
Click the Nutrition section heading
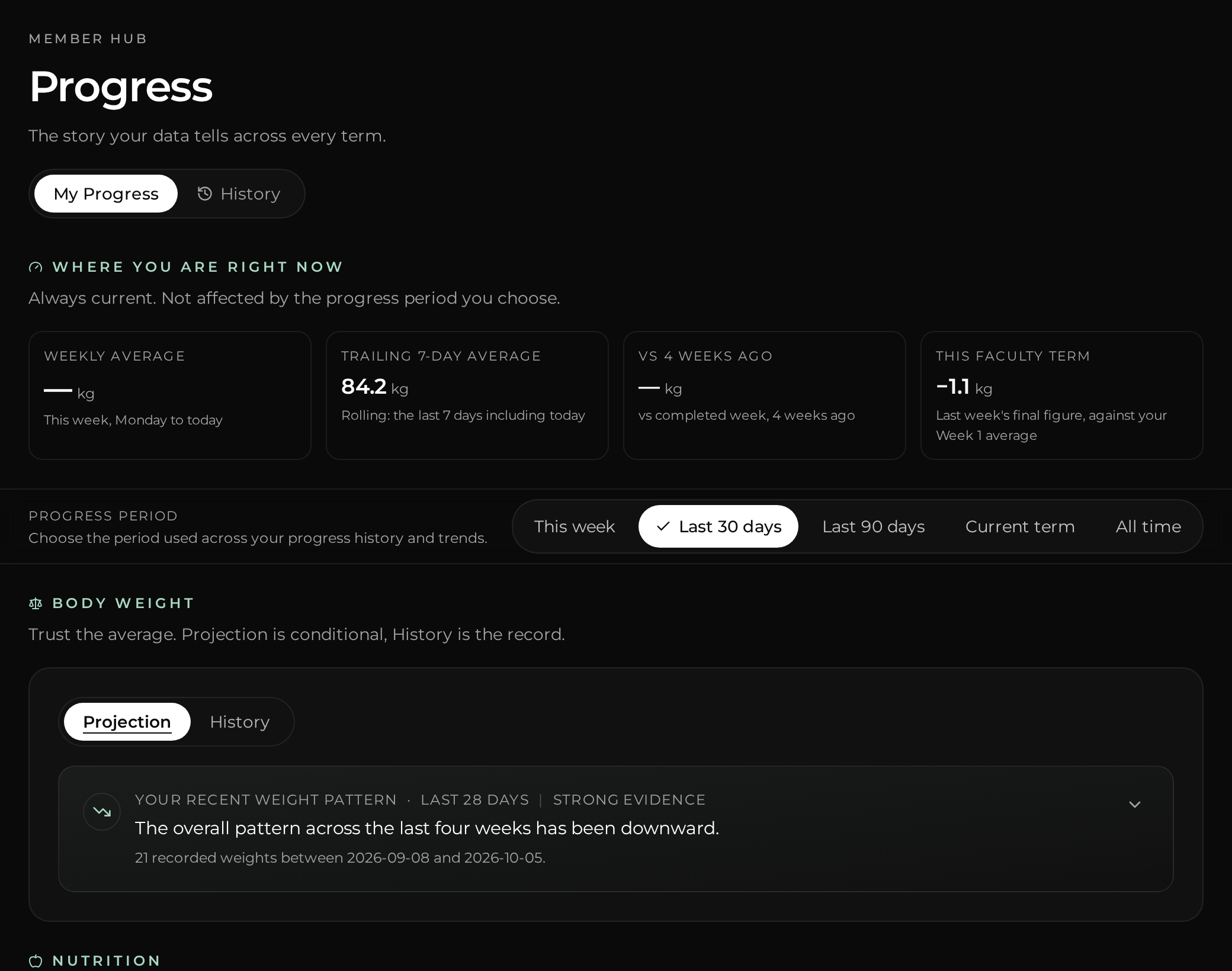click(107, 960)
